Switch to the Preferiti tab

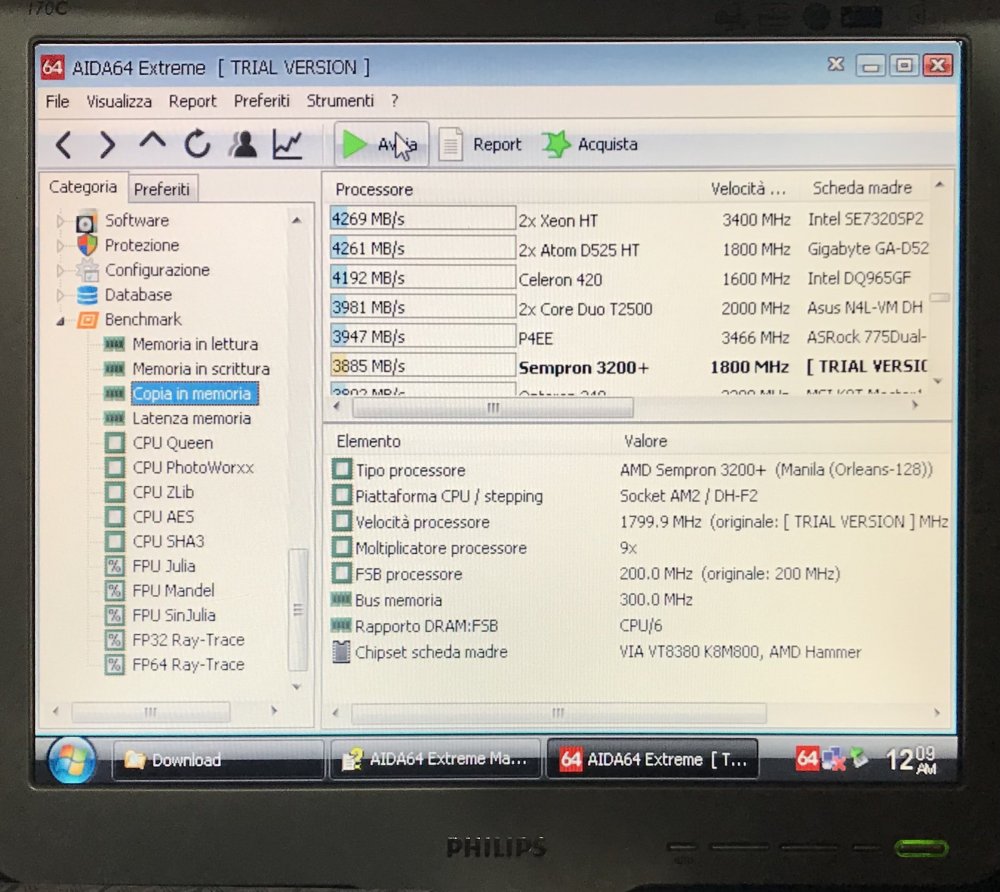tap(161, 189)
